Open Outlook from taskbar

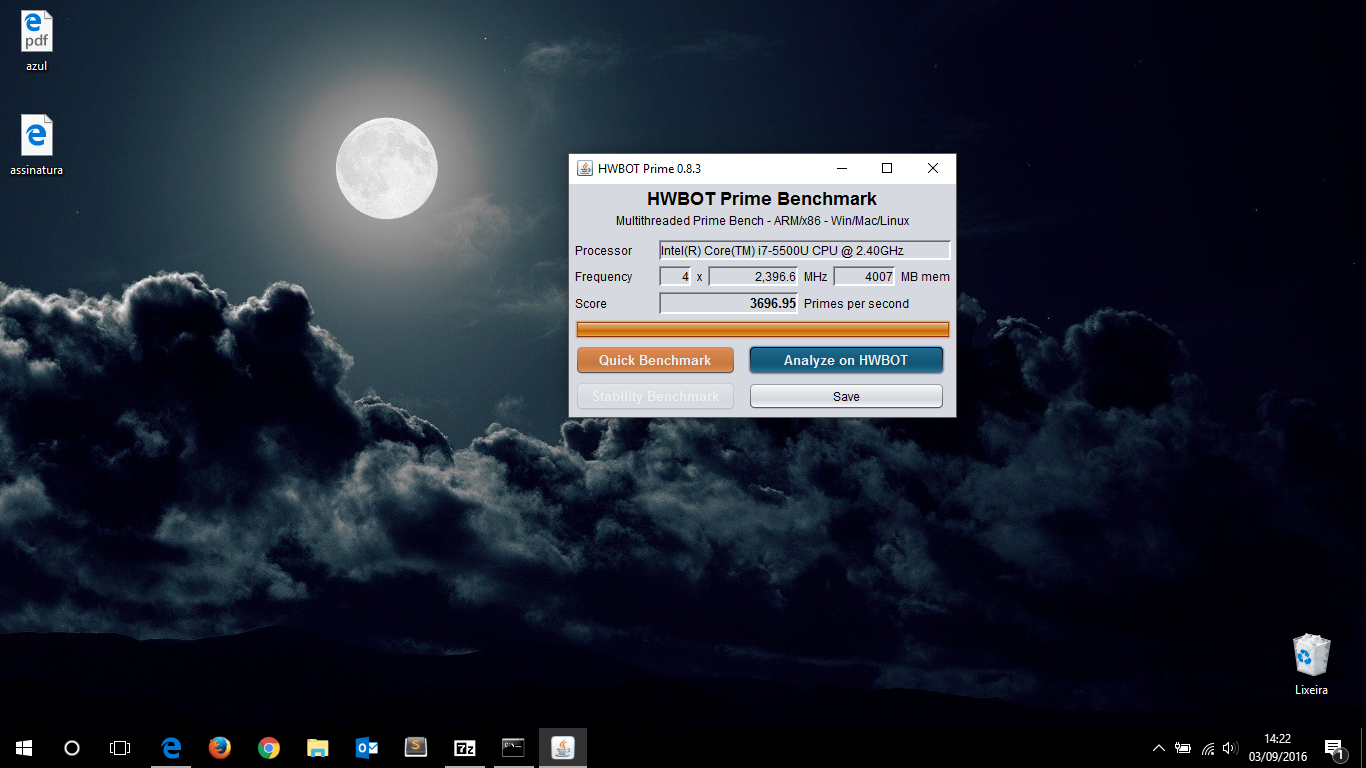366,748
